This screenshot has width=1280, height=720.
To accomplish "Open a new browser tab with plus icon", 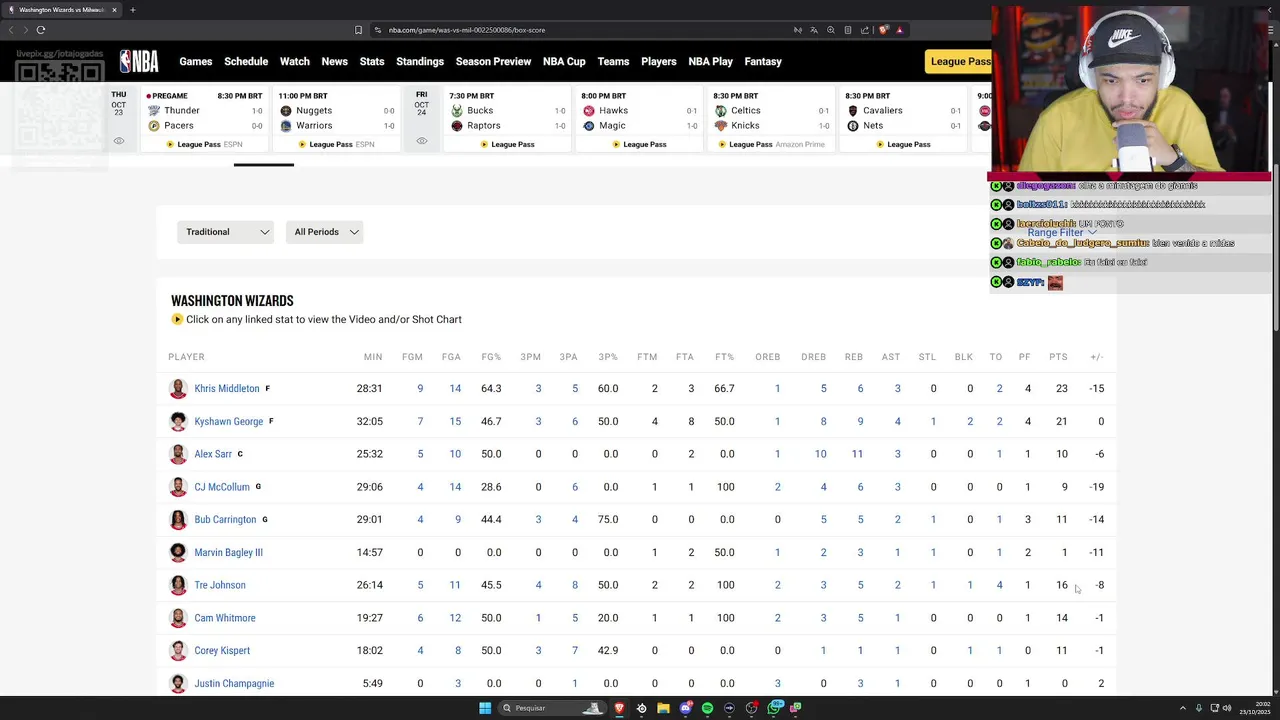I will coord(132,10).
